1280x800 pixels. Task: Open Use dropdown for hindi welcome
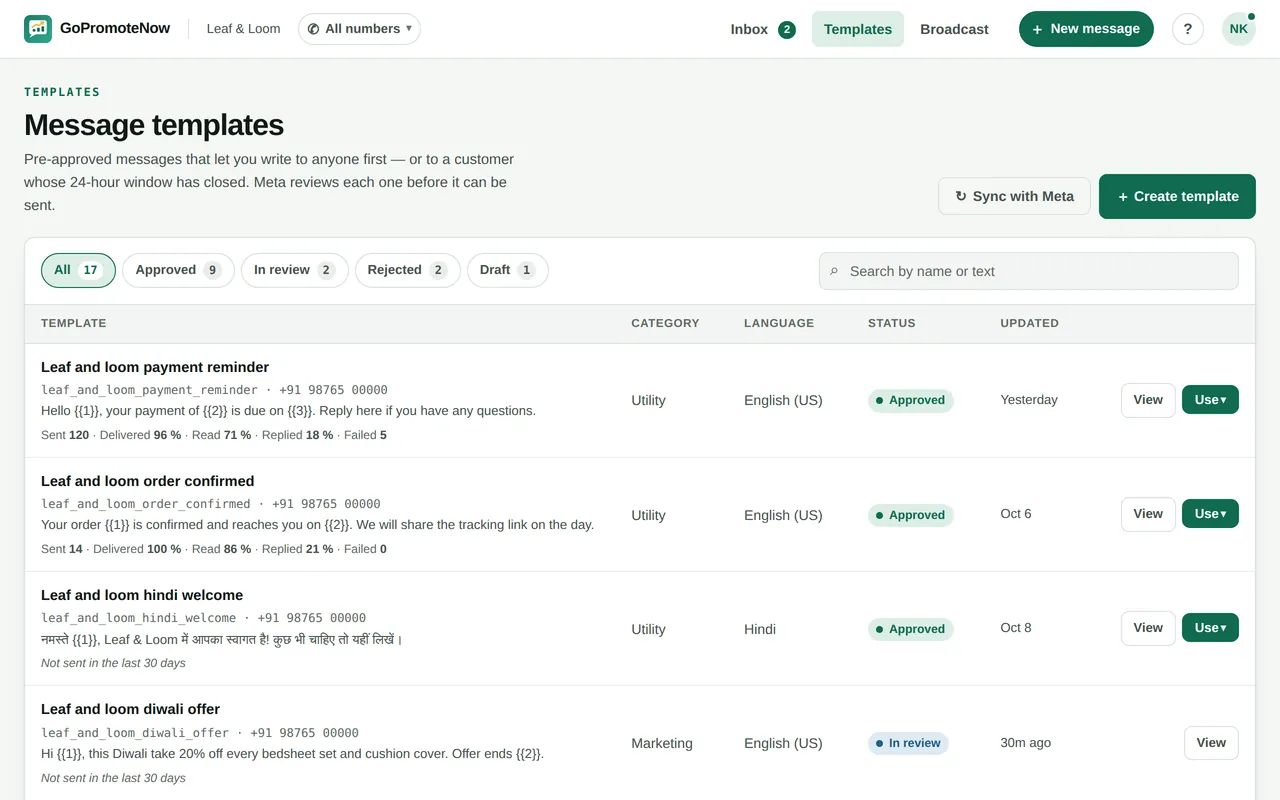[x=1210, y=628]
